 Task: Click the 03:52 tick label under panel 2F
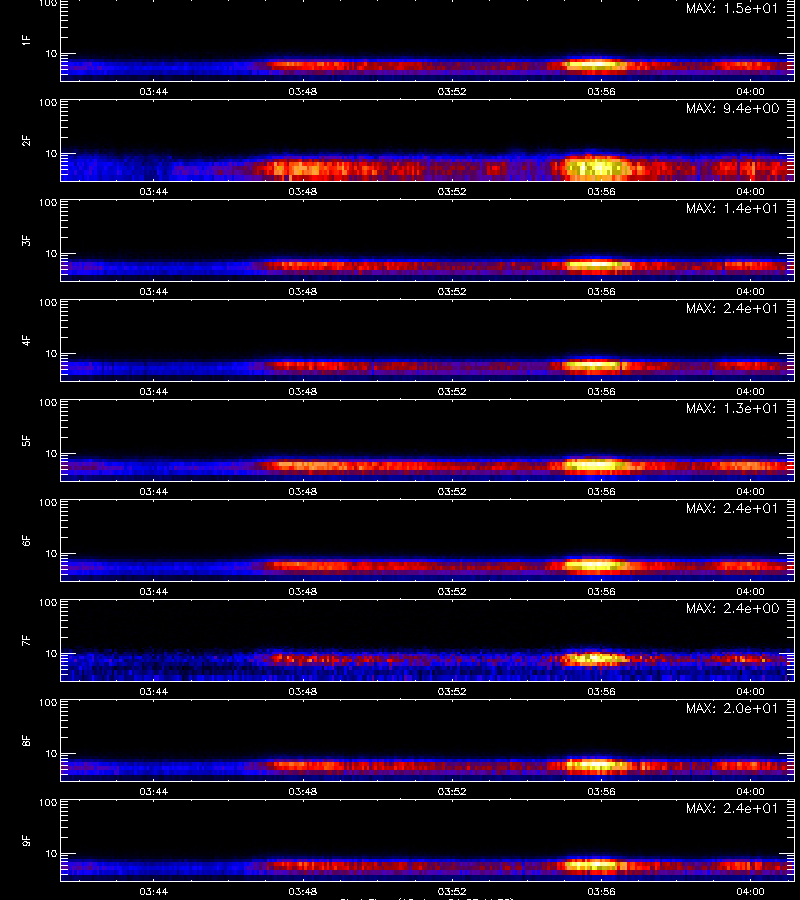click(452, 192)
